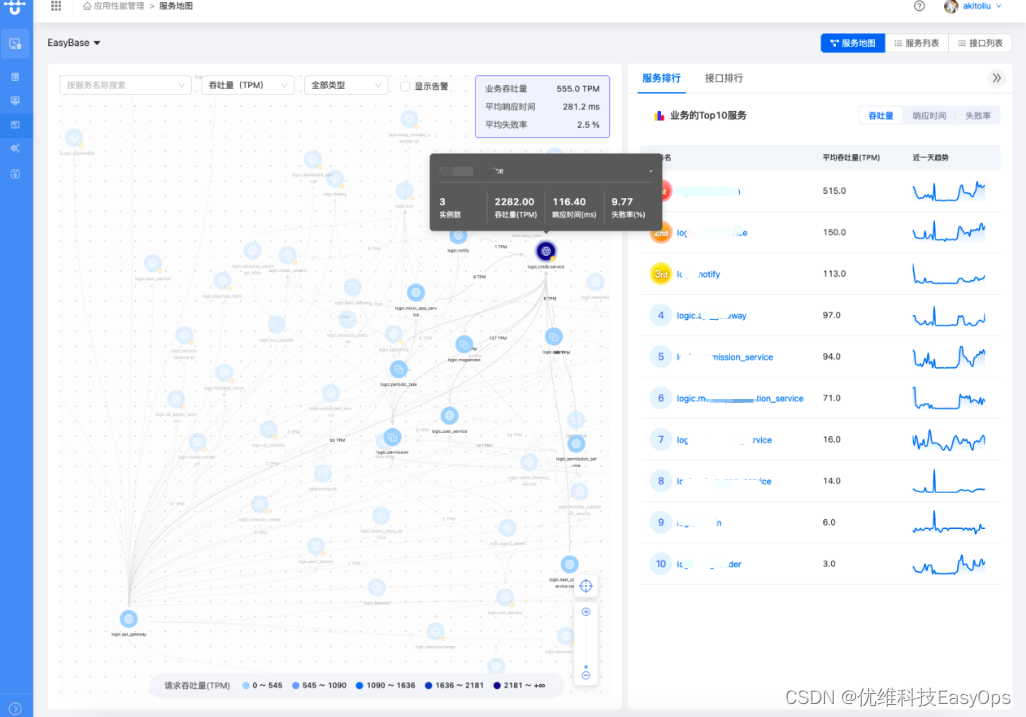This screenshot has width=1026, height=717.
Task: Zoom in the map with plus icon
Action: point(586,612)
